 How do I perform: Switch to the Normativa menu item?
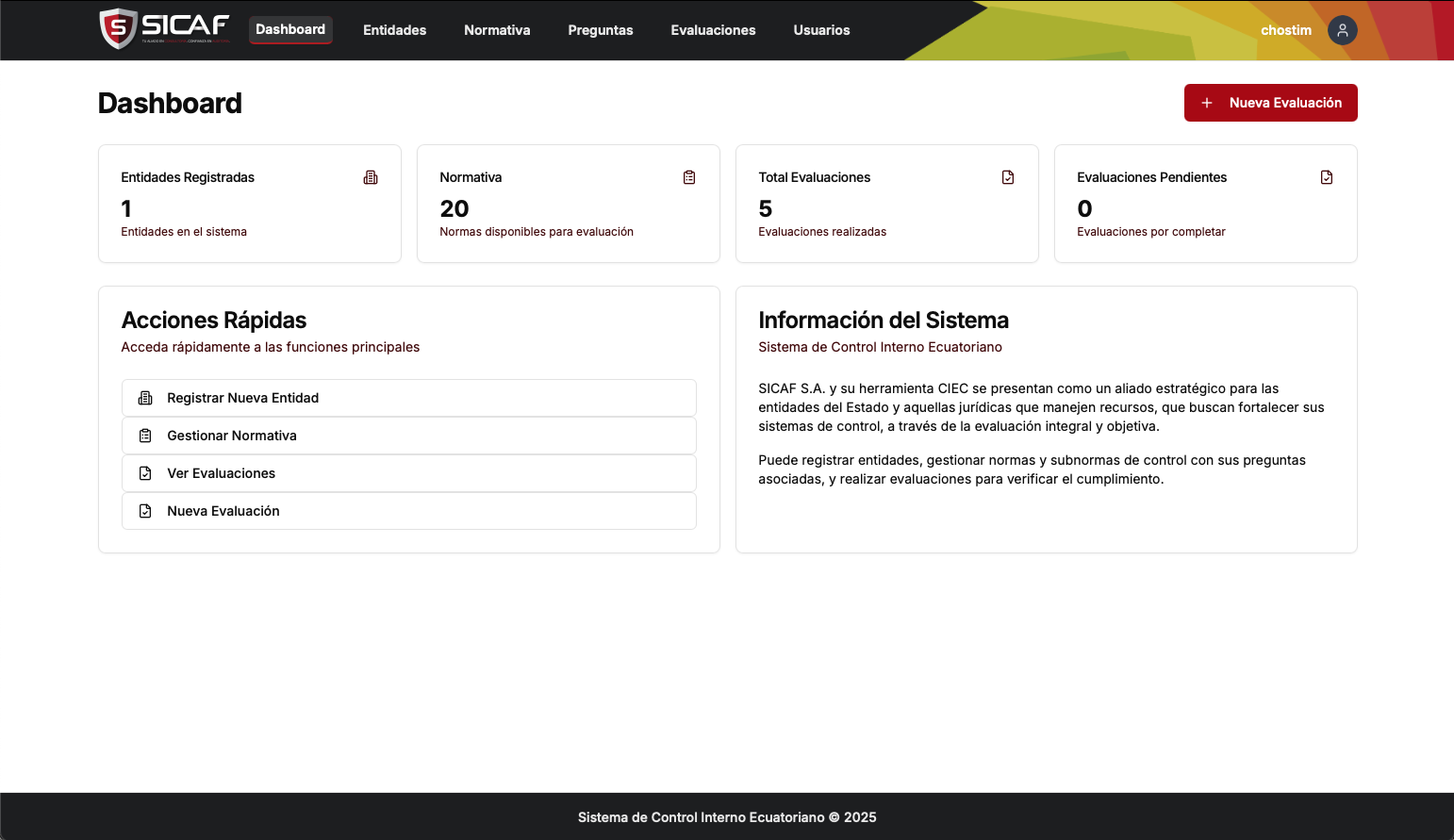pos(497,30)
